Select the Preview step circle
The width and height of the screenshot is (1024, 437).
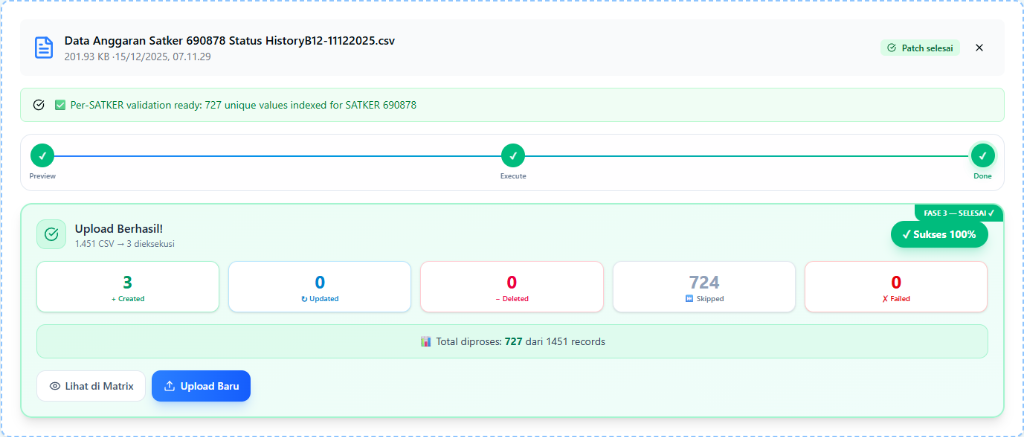(42, 156)
